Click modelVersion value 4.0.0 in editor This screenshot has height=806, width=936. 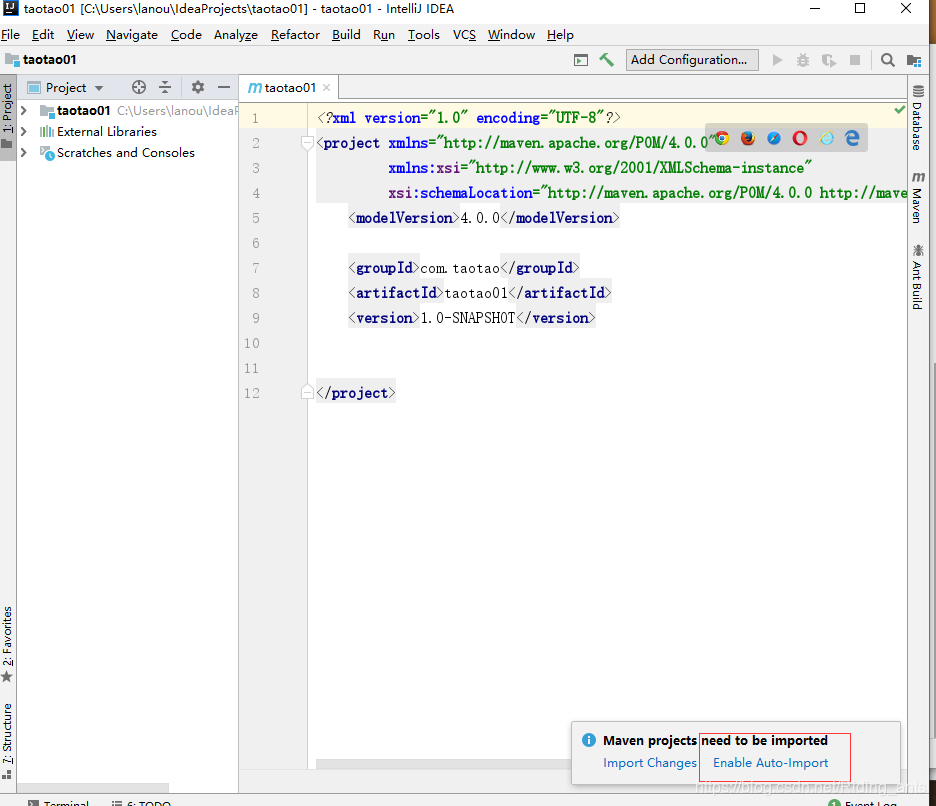point(480,218)
